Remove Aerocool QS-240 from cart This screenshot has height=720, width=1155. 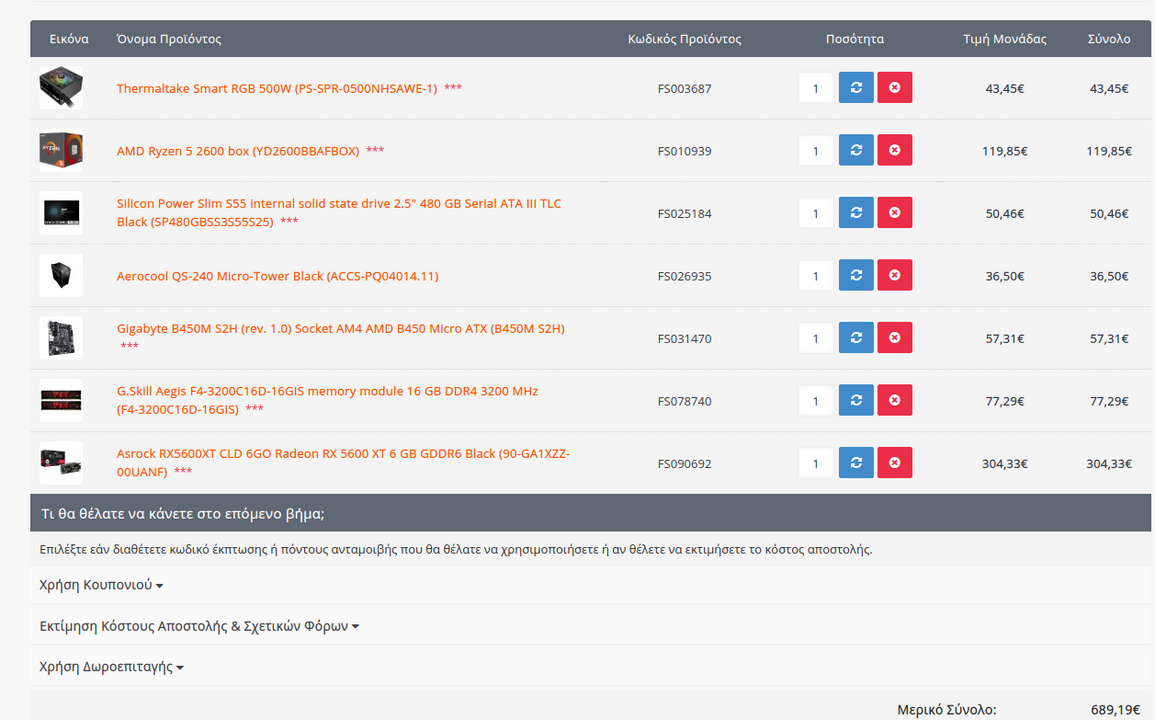click(894, 276)
